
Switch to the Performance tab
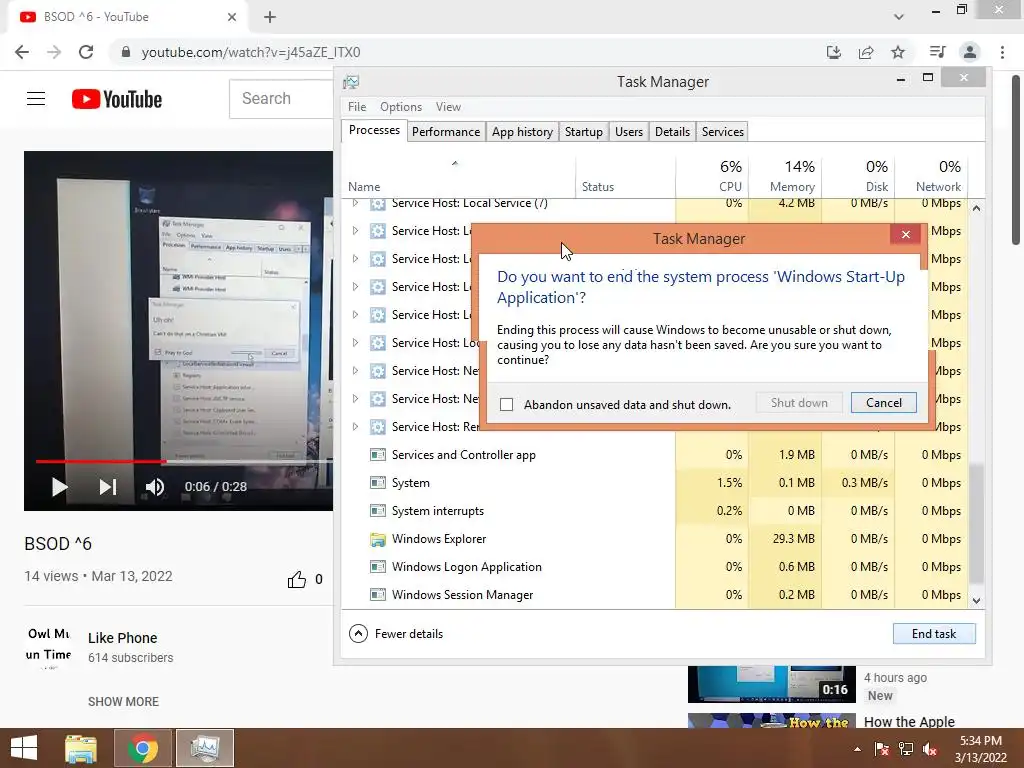(x=446, y=132)
